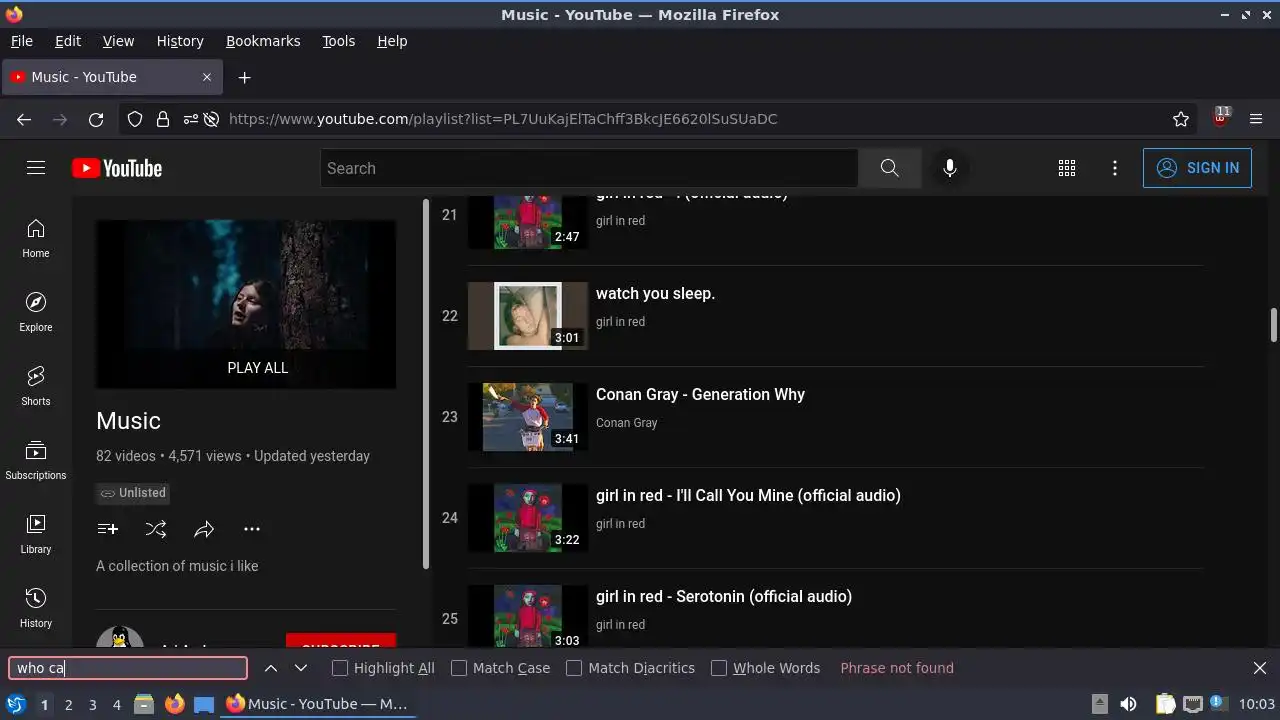The height and width of the screenshot is (720, 1280).
Task: Go back in Firefox
Action: coord(24,119)
